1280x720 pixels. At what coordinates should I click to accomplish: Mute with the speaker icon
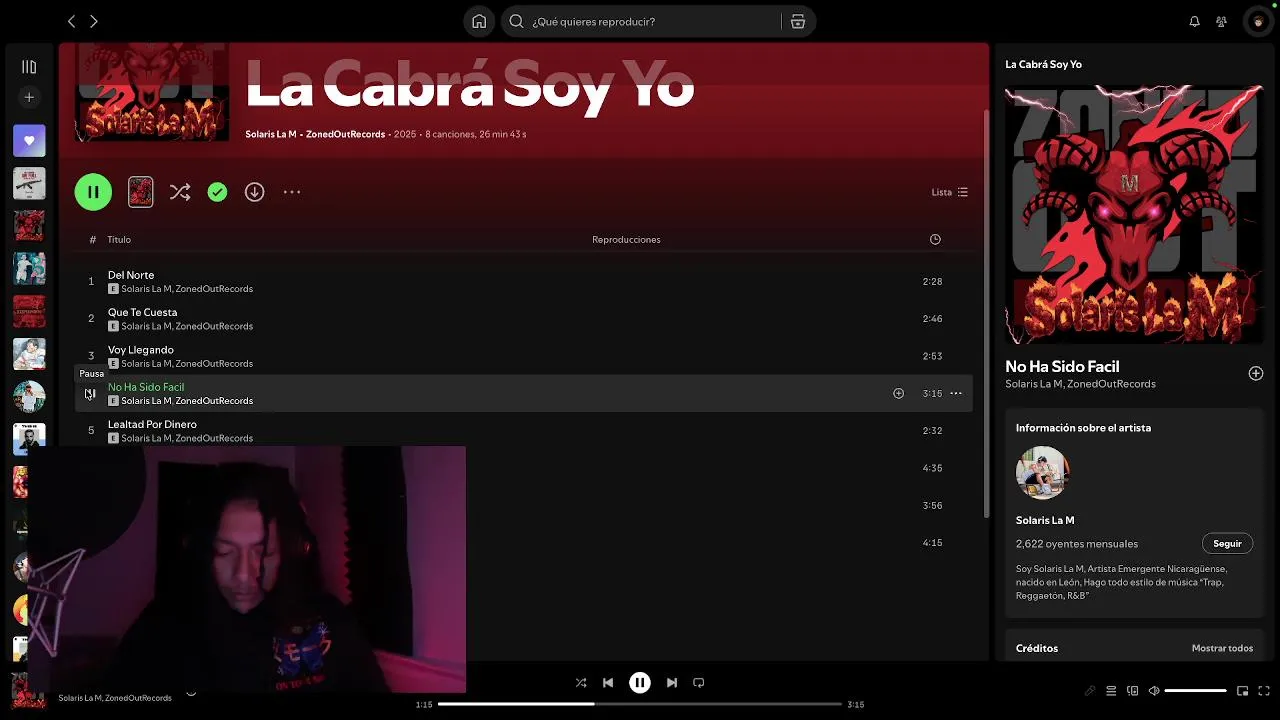tap(1153, 691)
